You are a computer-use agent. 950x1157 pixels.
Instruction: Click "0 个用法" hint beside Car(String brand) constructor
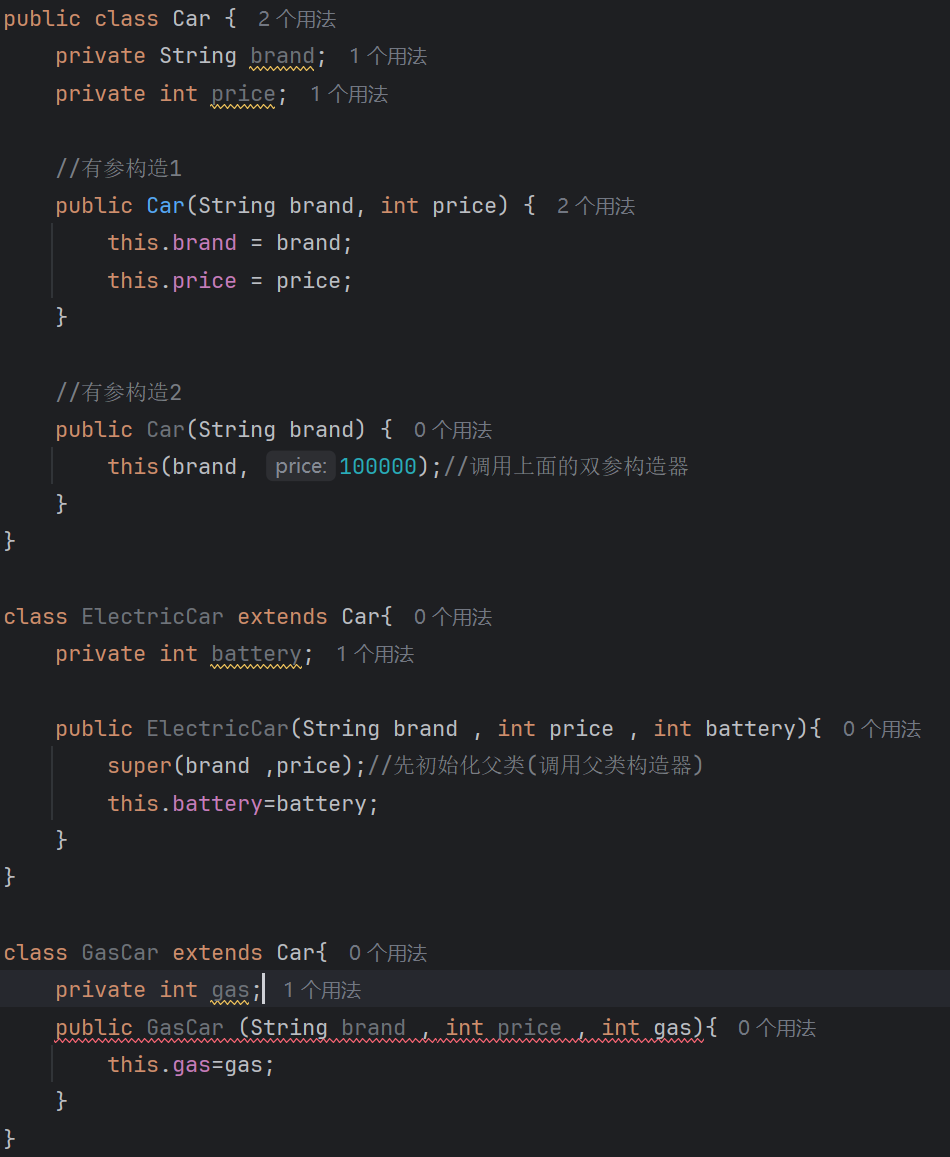[x=452, y=430]
